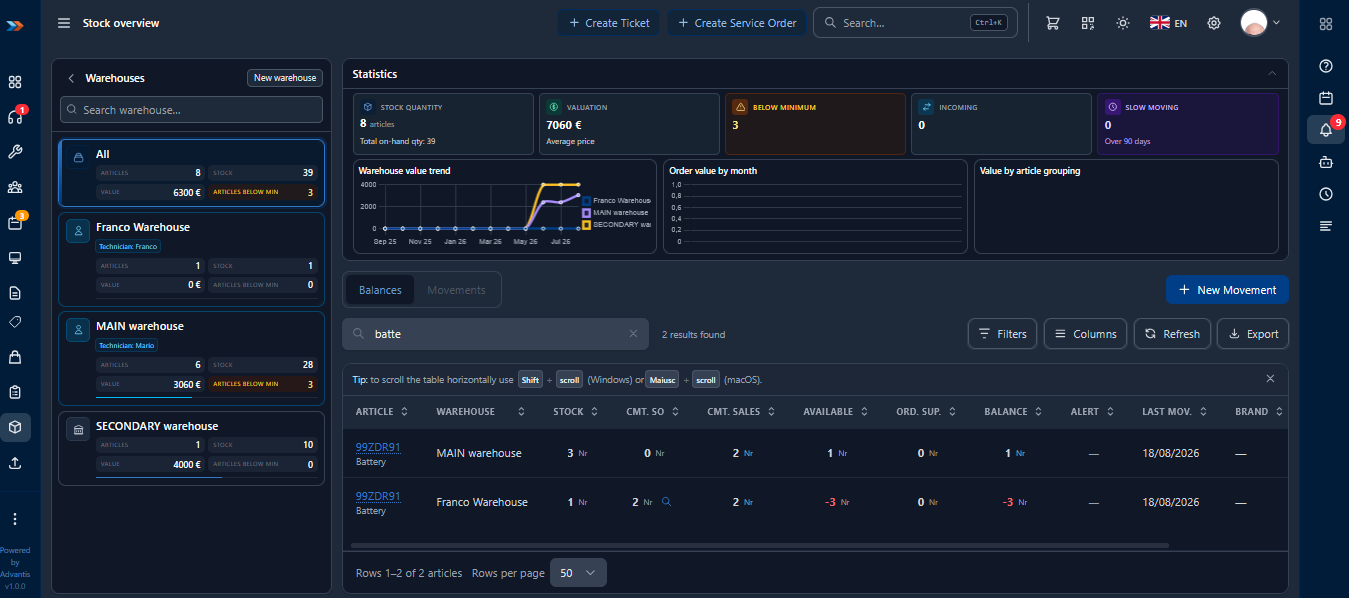Image resolution: width=1349 pixels, height=598 pixels.
Task: Open the wrench service icon in sidebar
Action: point(15,152)
